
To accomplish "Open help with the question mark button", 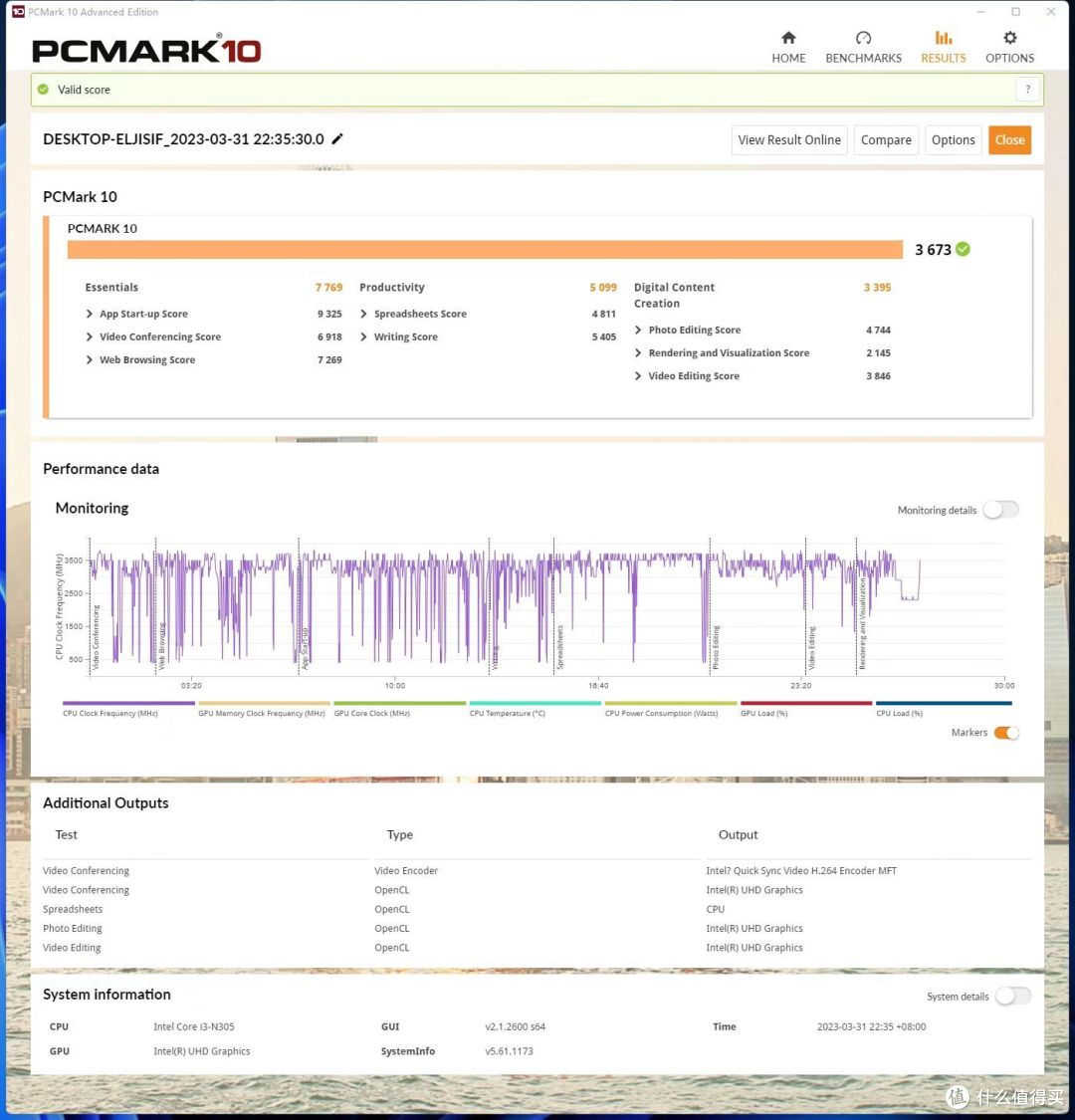I will click(x=1028, y=90).
